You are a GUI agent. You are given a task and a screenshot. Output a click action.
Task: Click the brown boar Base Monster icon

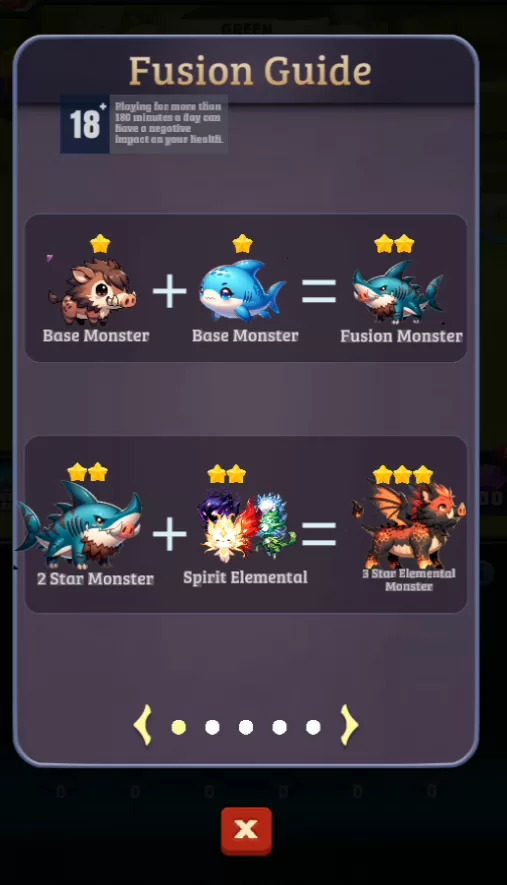point(93,291)
